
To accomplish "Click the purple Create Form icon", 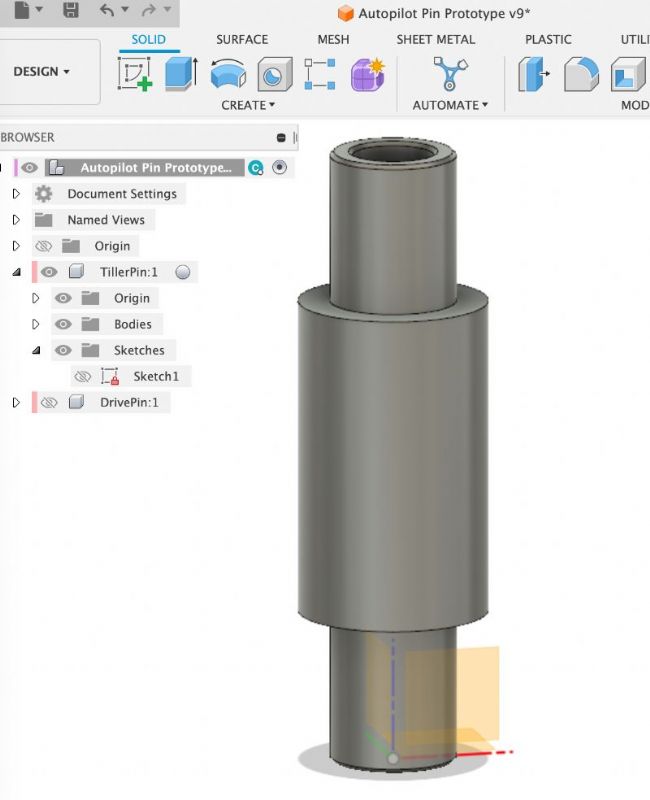I will [367, 75].
